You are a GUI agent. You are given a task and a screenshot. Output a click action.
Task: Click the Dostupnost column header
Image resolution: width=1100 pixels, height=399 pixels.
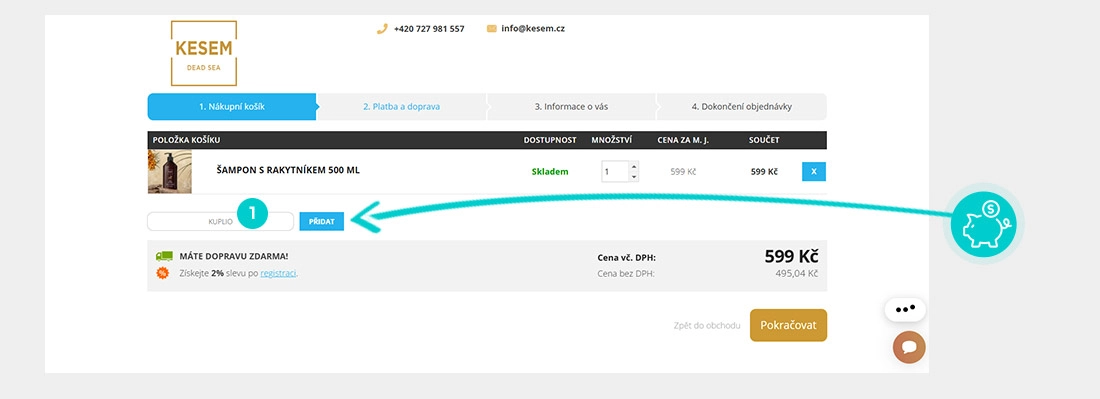[x=550, y=140]
